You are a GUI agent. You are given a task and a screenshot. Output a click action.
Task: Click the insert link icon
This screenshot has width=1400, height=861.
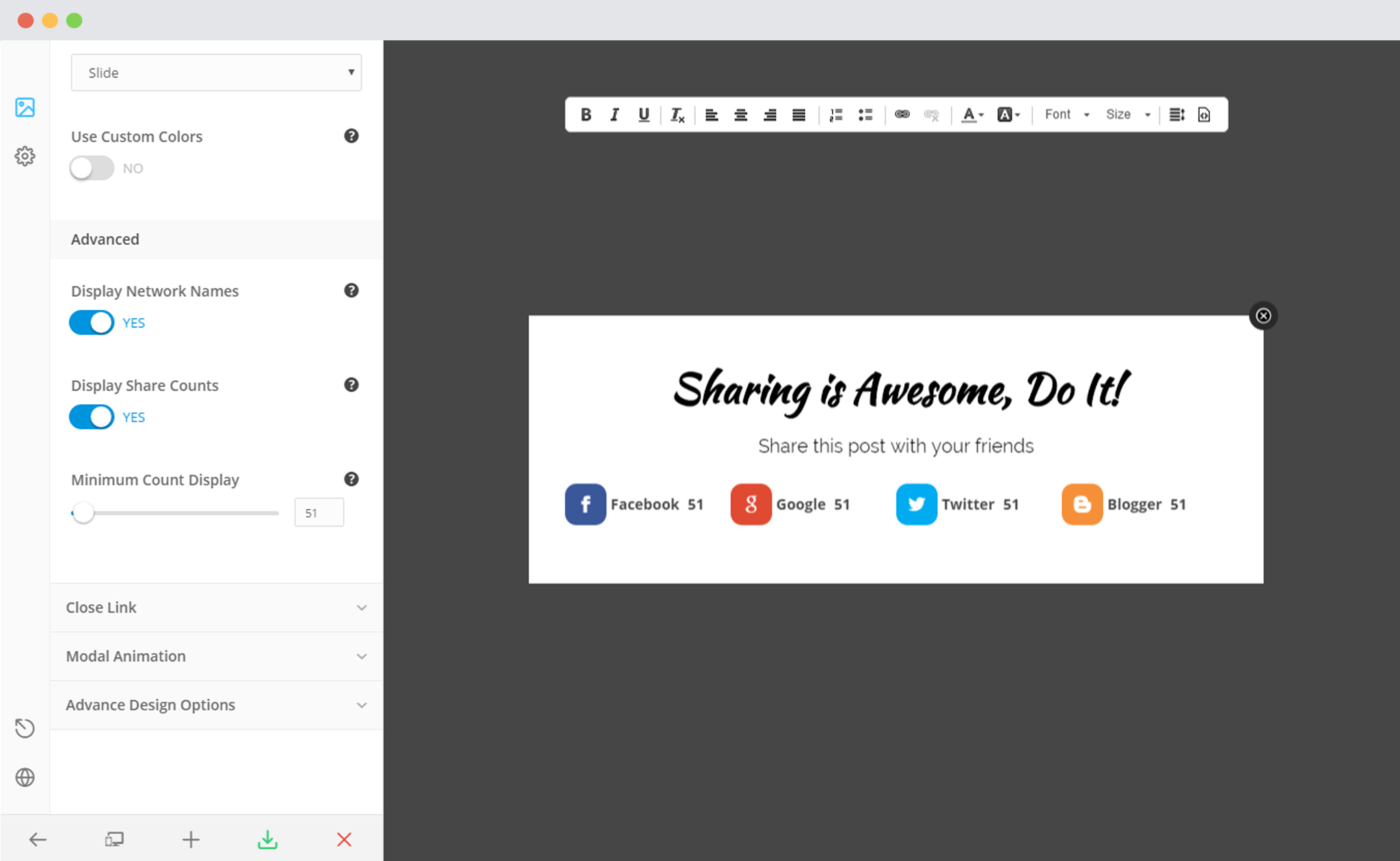coord(902,113)
